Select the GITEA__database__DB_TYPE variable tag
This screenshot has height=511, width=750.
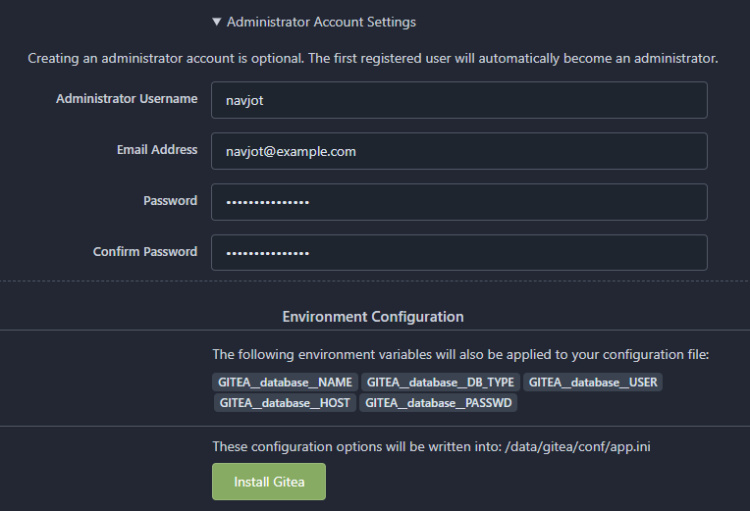pyautogui.click(x=441, y=382)
